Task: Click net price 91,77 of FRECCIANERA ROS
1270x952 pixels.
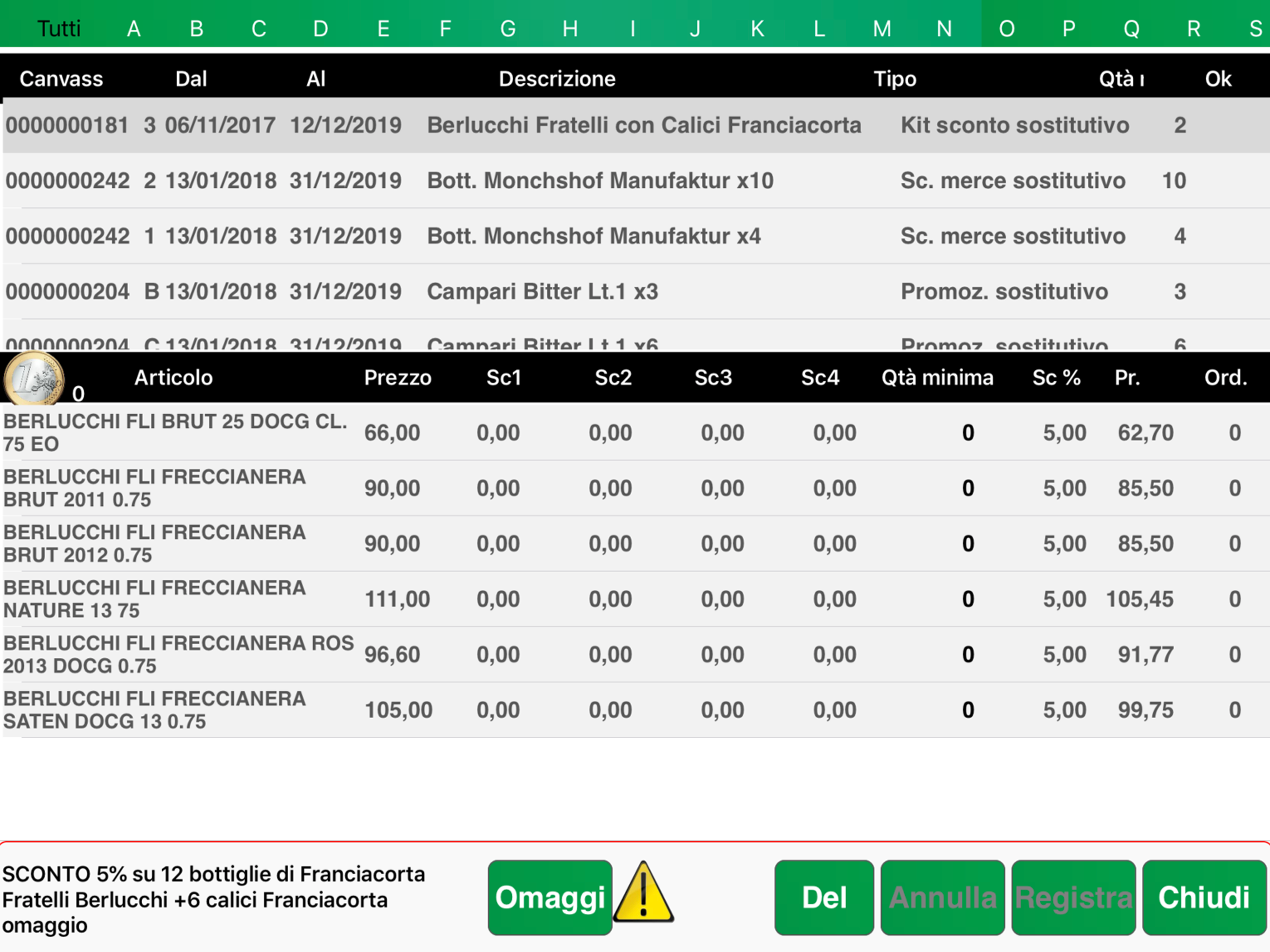Action: 1145,654
